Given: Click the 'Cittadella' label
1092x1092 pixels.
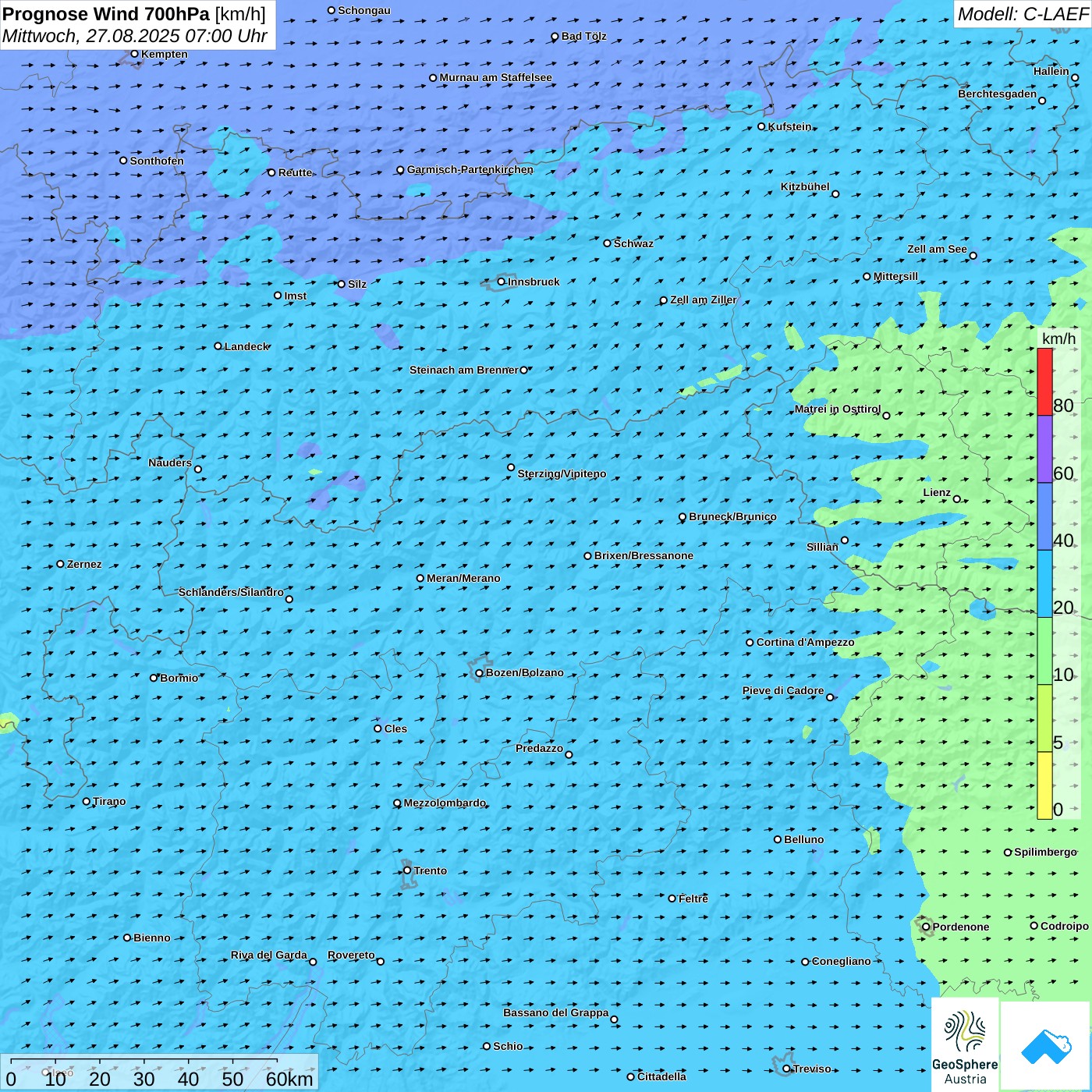Looking at the screenshot, I should [662, 1076].
